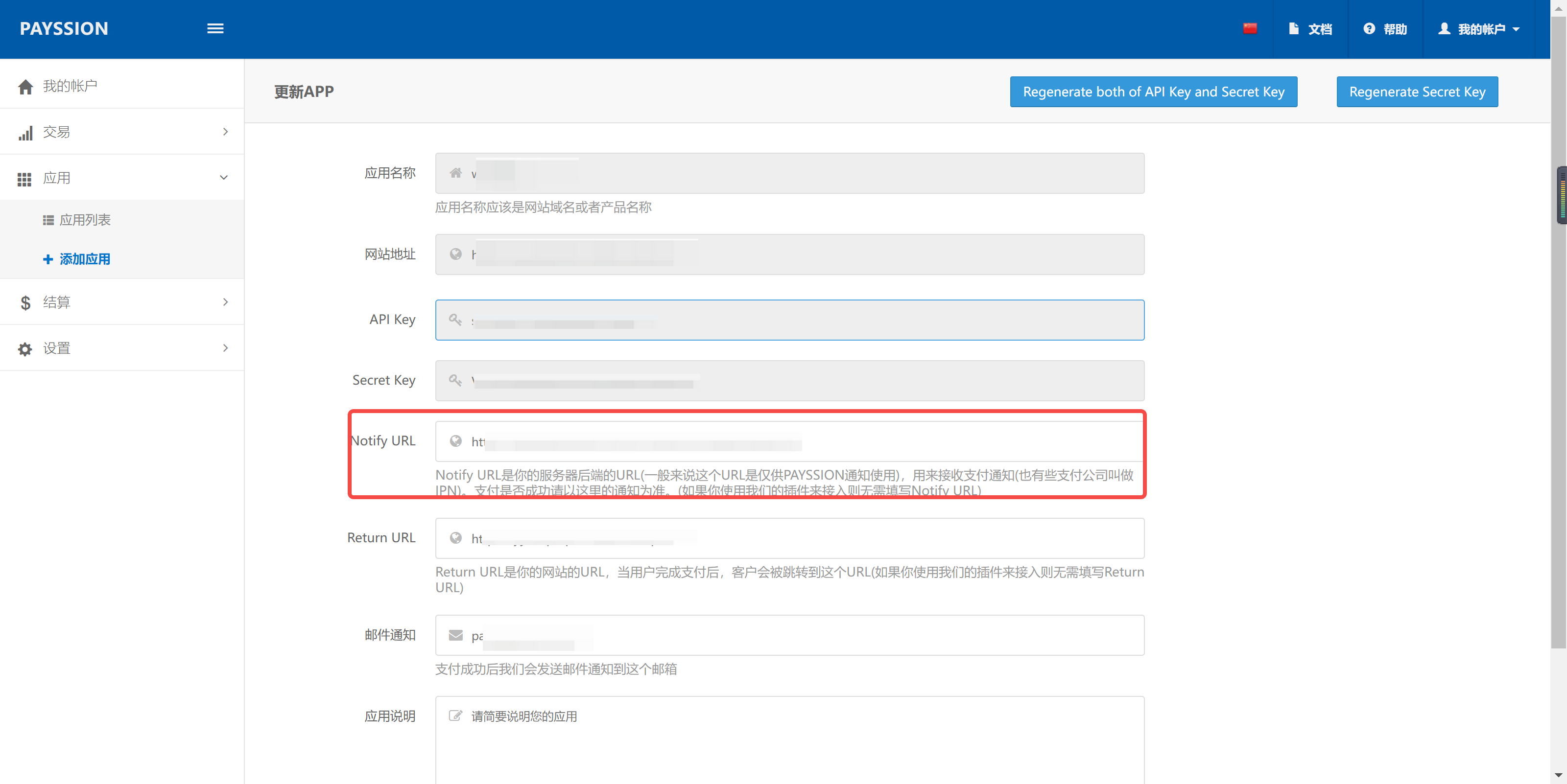Click grid icon beside 应用
The image size is (1567, 784).
[x=24, y=179]
